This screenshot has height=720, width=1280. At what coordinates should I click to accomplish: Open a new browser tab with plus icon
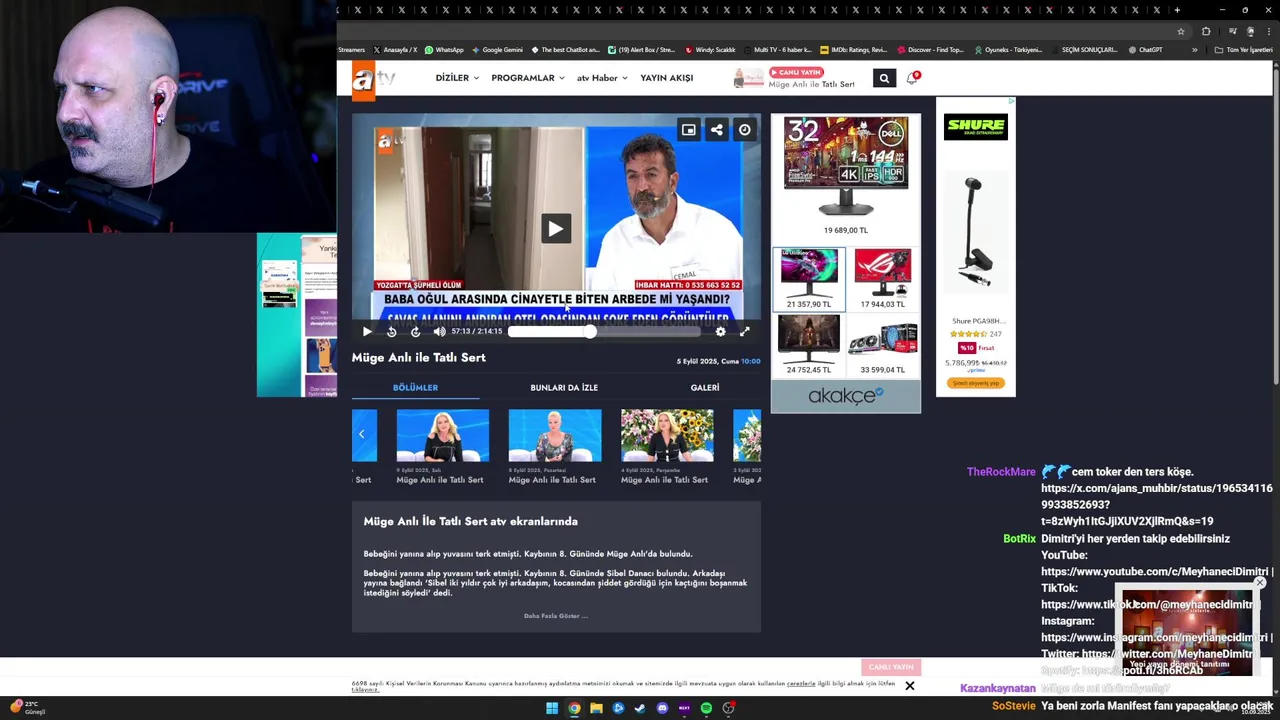1177,10
